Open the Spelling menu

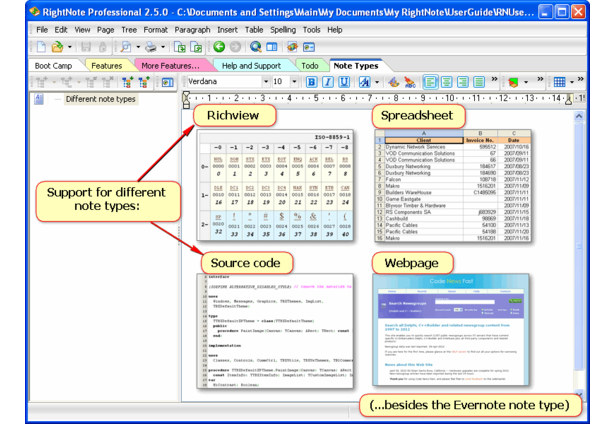click(x=283, y=30)
